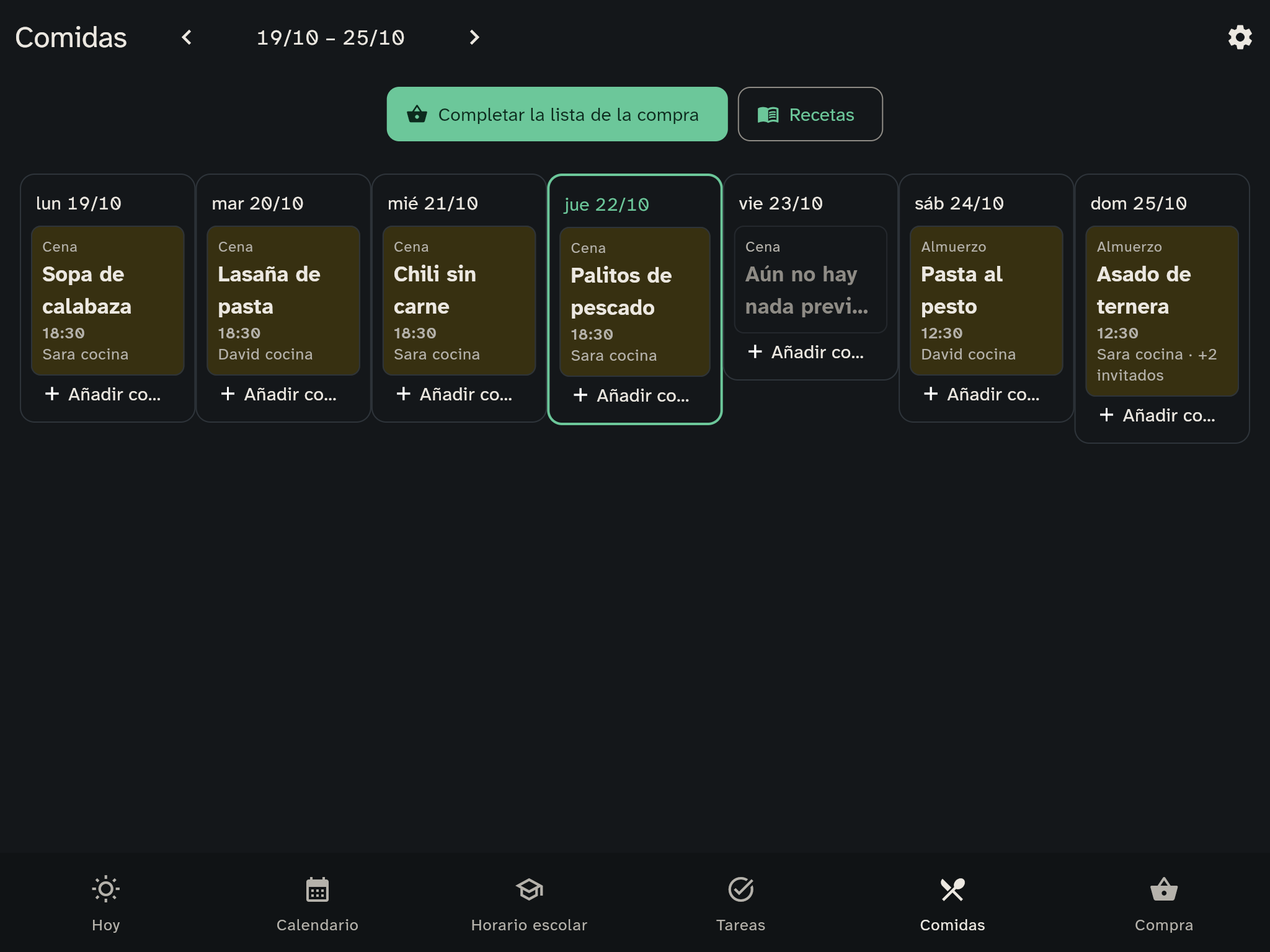Switch to the Tareas tab label
Screen dimensions: 1270x952
(x=741, y=925)
